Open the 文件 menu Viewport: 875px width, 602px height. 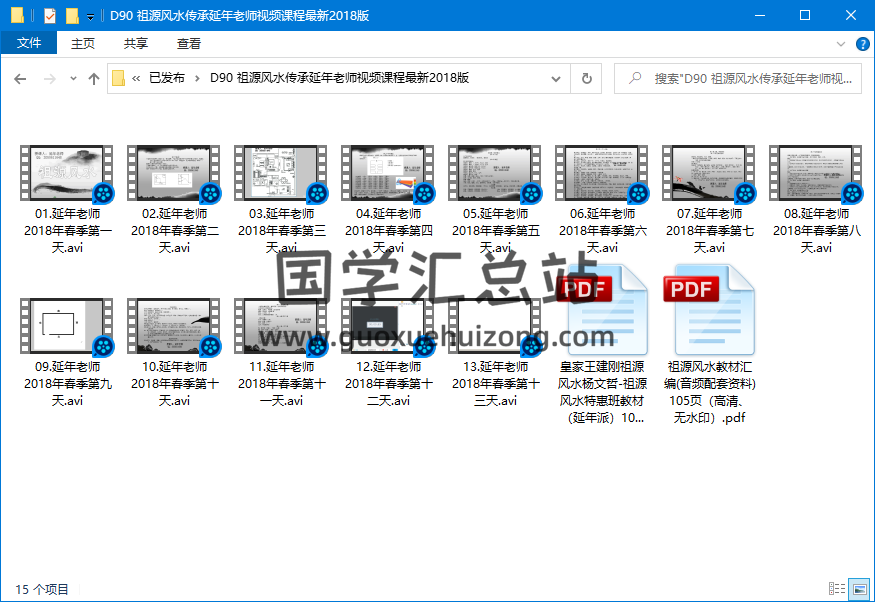tap(29, 43)
